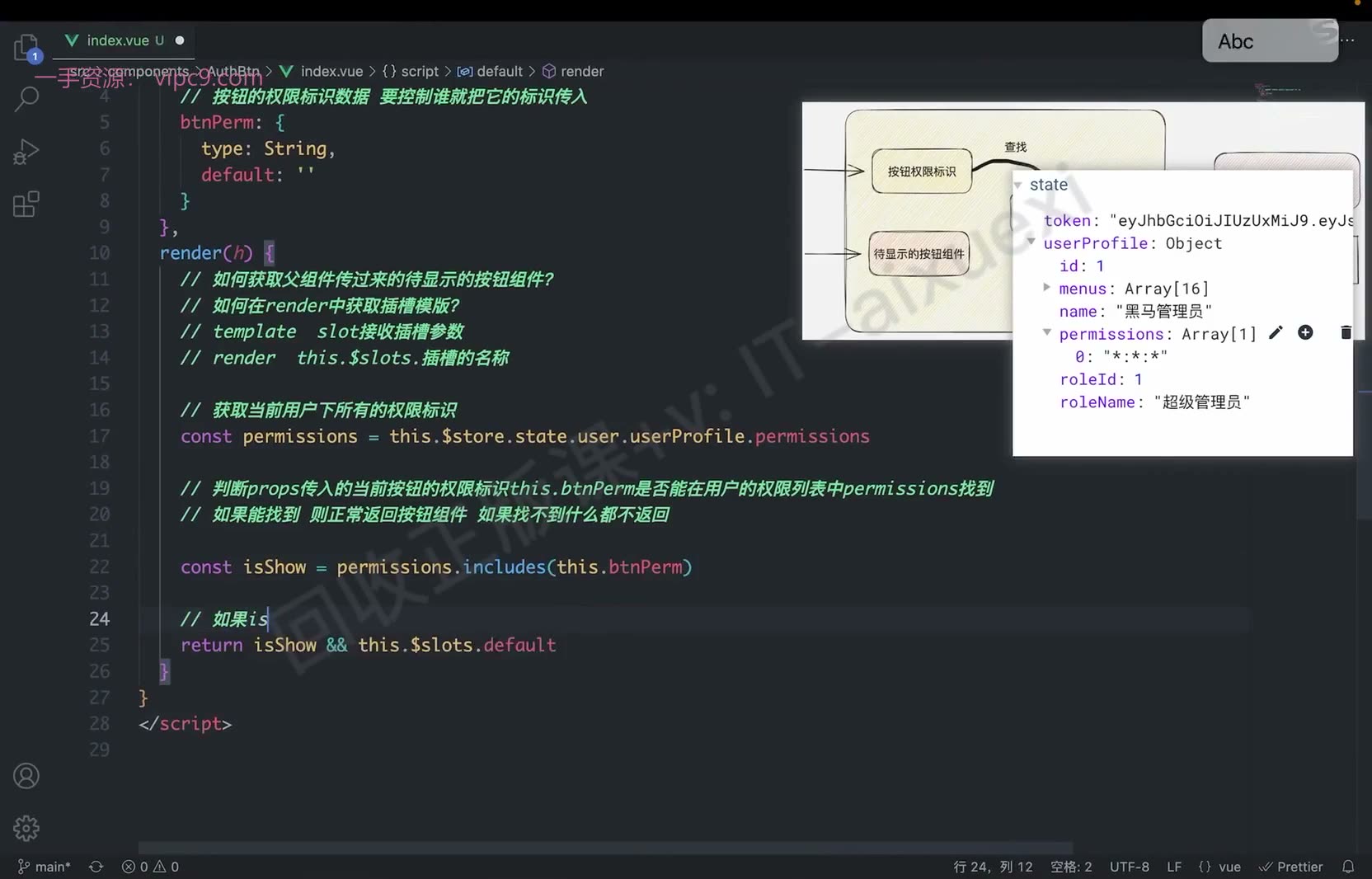The height and width of the screenshot is (879, 1372).
Task: Open the Extensions view icon
Action: point(26,204)
